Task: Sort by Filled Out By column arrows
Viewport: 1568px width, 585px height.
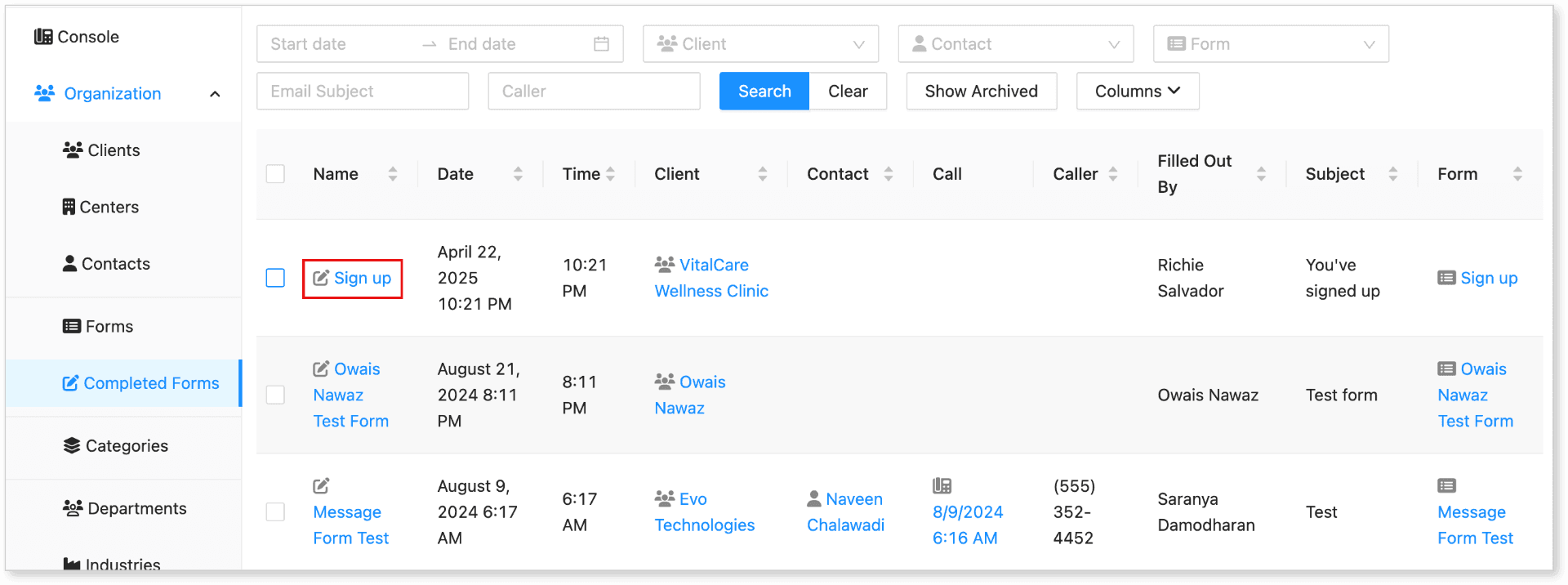Action: [1261, 174]
